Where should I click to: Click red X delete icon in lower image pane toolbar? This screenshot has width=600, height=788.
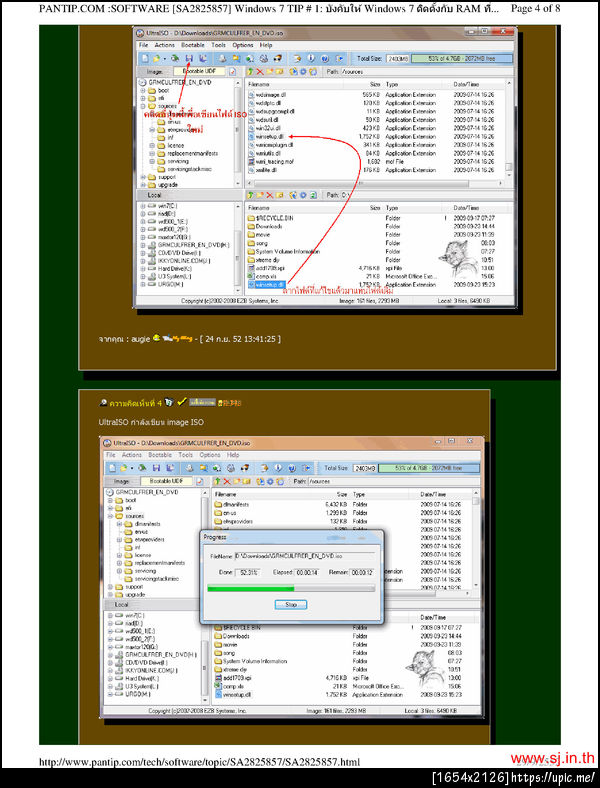pyautogui.click(x=227, y=481)
